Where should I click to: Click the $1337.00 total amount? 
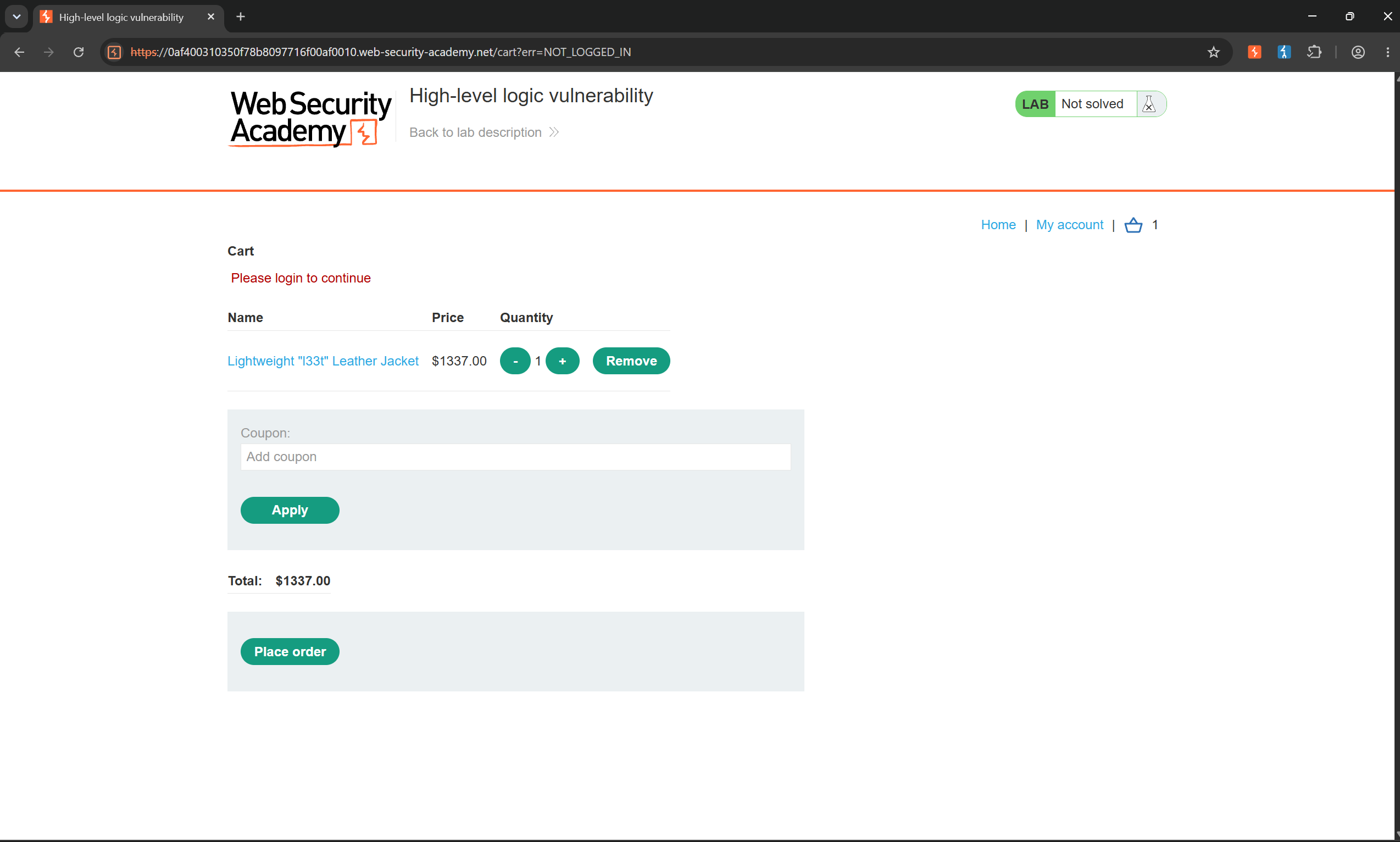click(x=302, y=580)
